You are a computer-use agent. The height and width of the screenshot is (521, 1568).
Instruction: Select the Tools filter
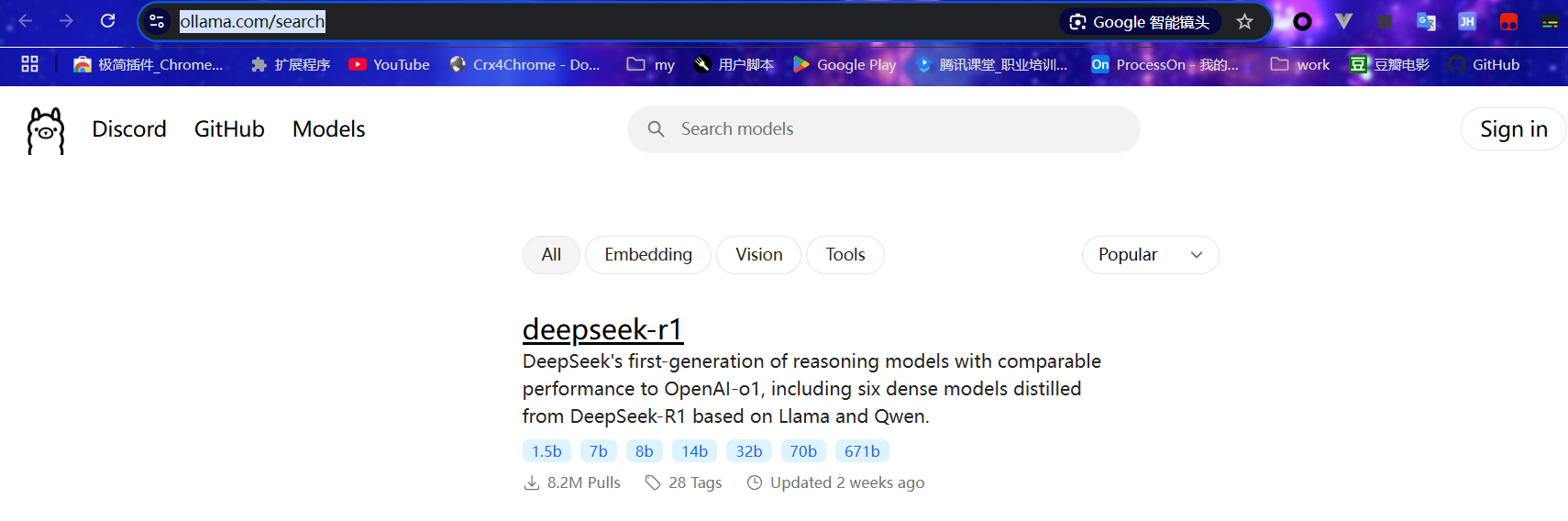845,255
